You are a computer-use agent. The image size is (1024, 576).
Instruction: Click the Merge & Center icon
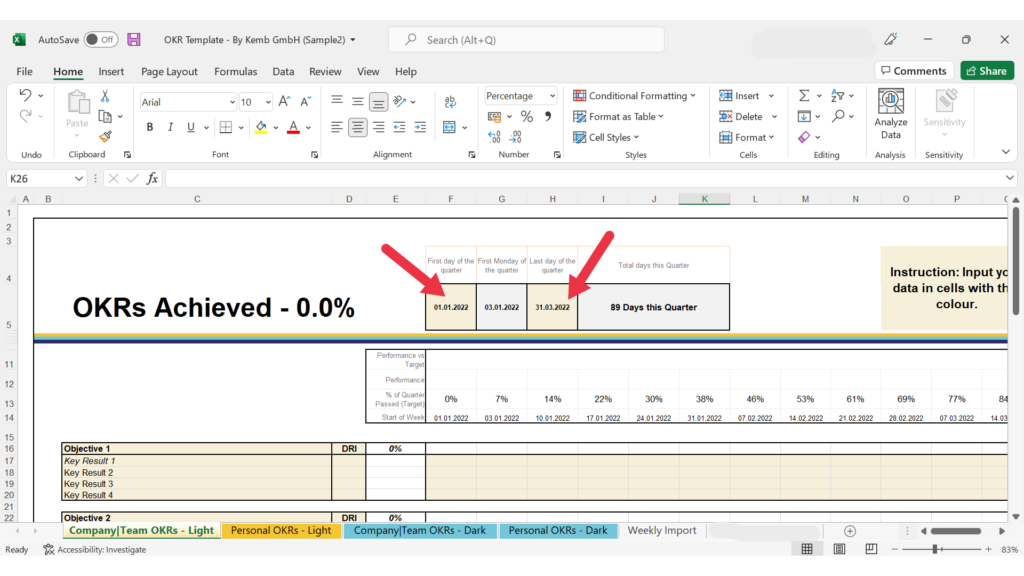(x=449, y=127)
